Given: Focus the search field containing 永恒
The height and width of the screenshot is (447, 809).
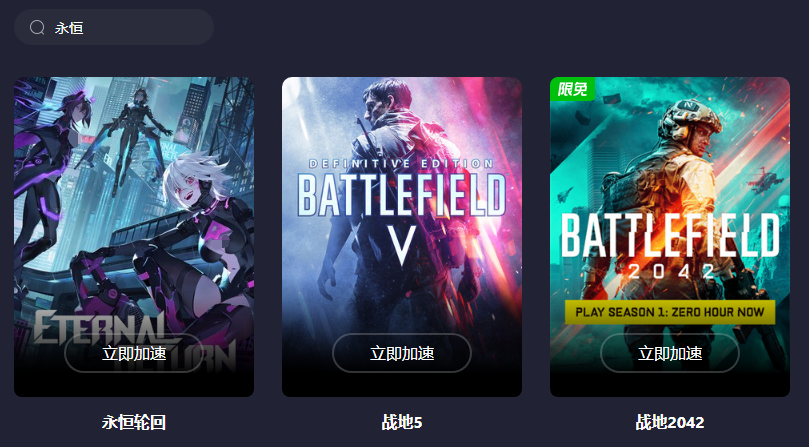Looking at the screenshot, I should (114, 27).
